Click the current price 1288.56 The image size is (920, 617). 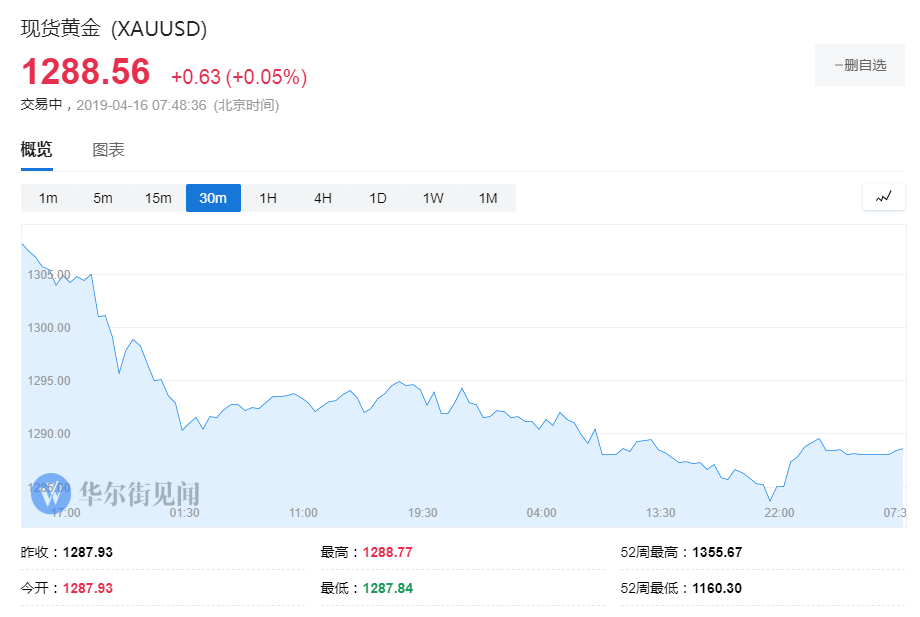pyautogui.click(x=86, y=72)
